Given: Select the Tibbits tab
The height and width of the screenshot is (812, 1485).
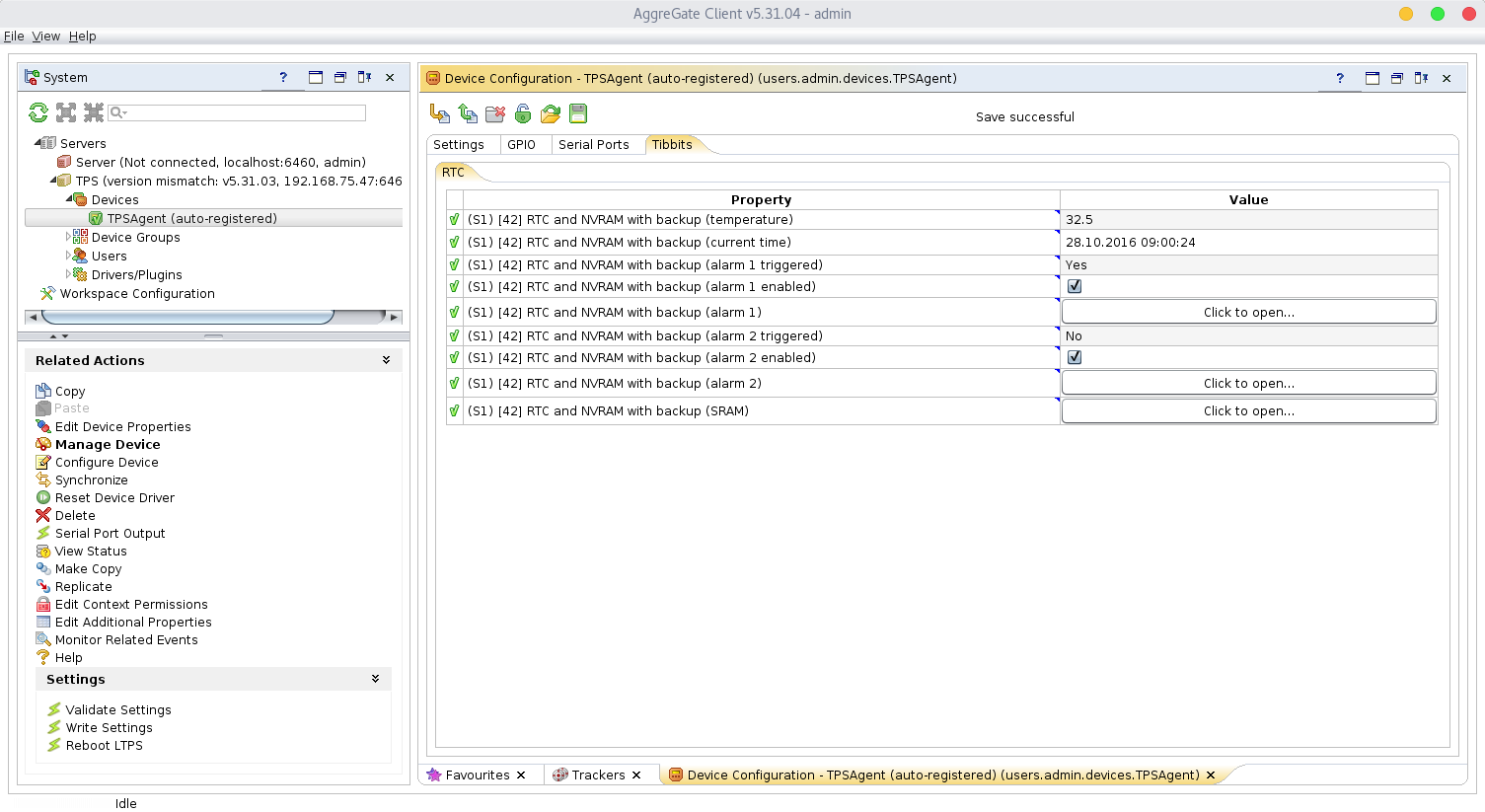Looking at the screenshot, I should click(672, 144).
